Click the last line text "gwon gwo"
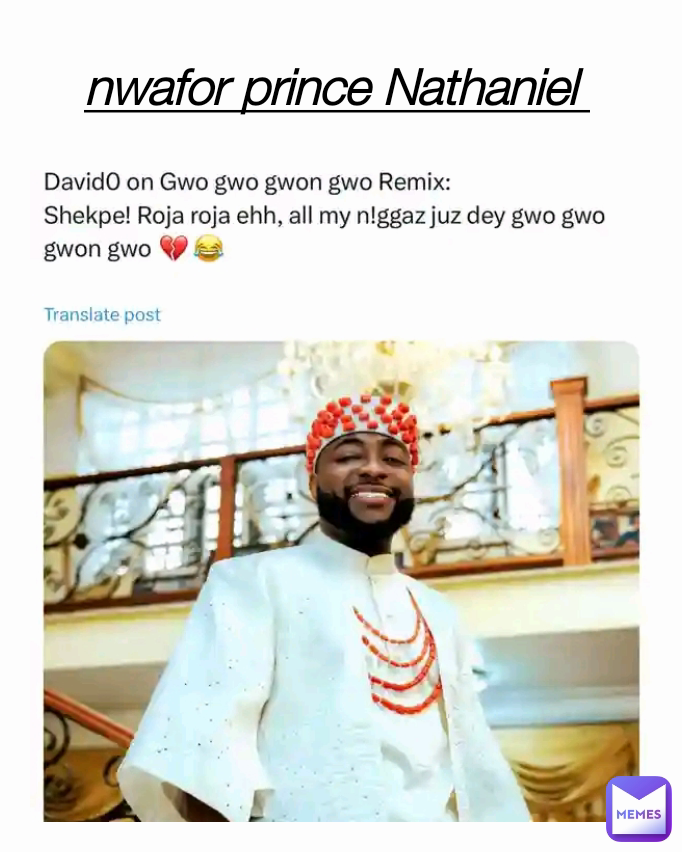 click(x=97, y=250)
